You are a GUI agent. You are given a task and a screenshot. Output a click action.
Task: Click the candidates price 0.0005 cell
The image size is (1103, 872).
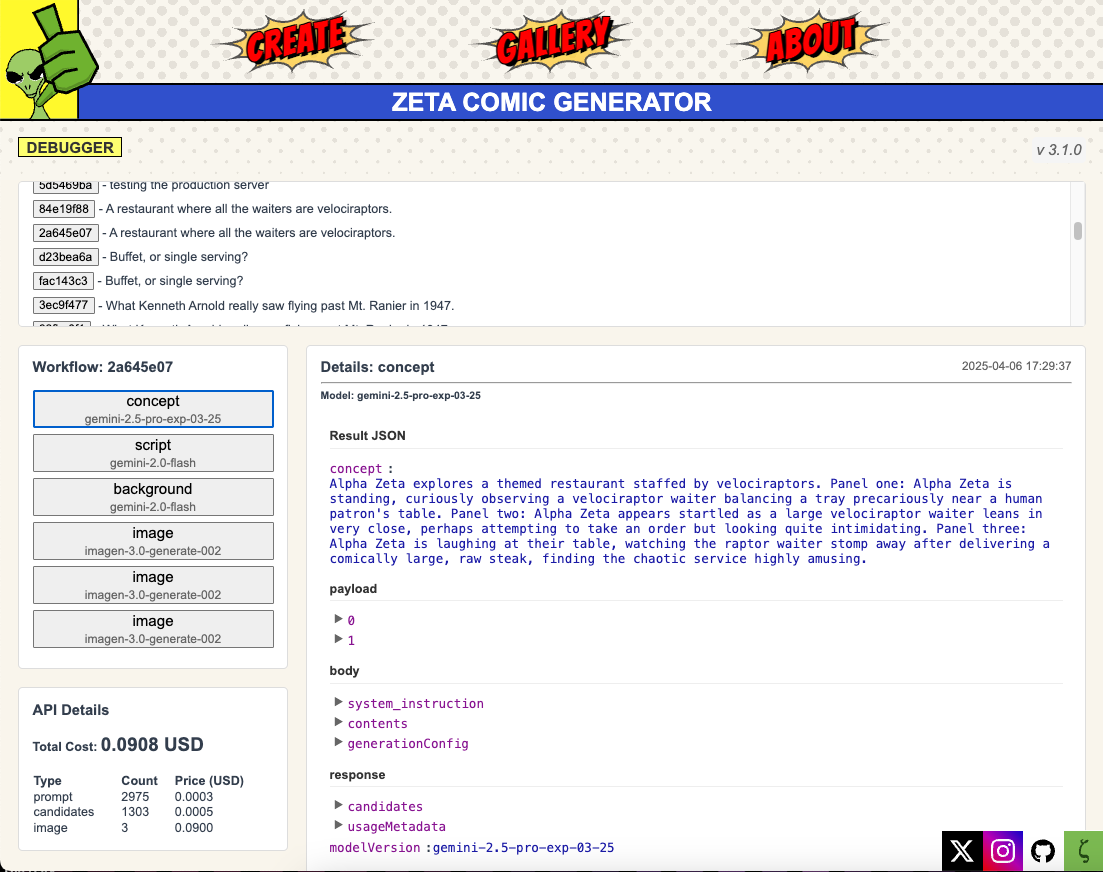coord(194,812)
